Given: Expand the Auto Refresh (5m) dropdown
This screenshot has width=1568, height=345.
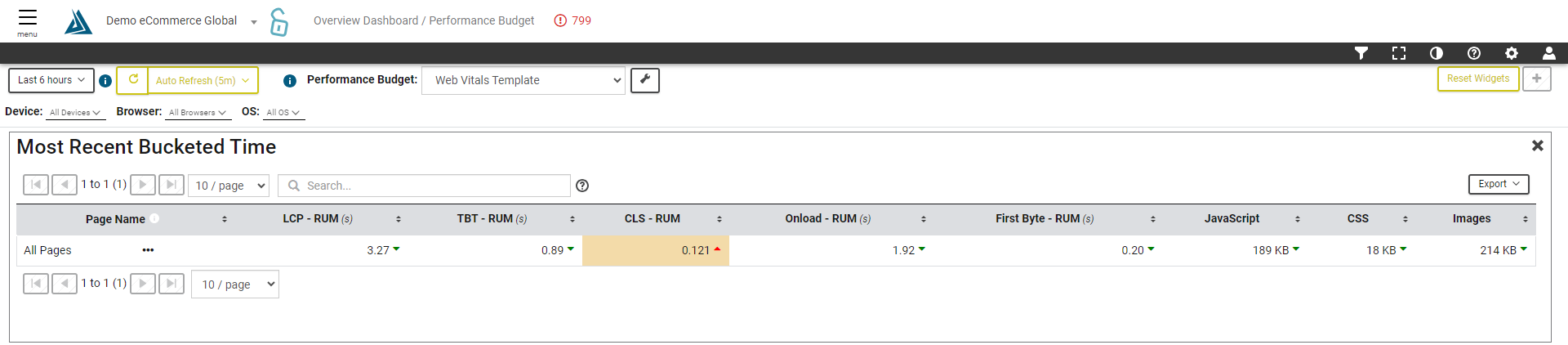Looking at the screenshot, I should pyautogui.click(x=203, y=80).
